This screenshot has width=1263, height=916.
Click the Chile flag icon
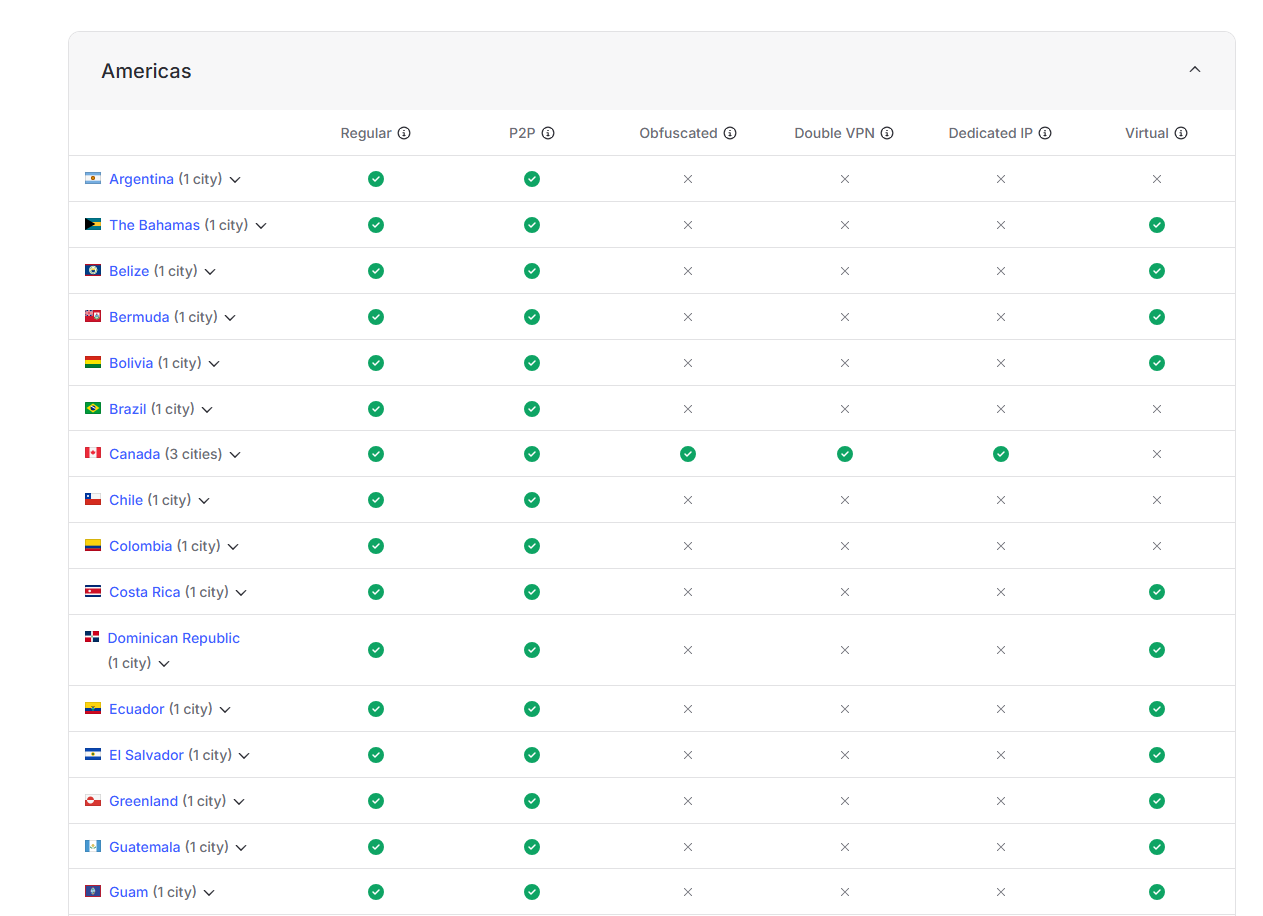click(x=93, y=499)
